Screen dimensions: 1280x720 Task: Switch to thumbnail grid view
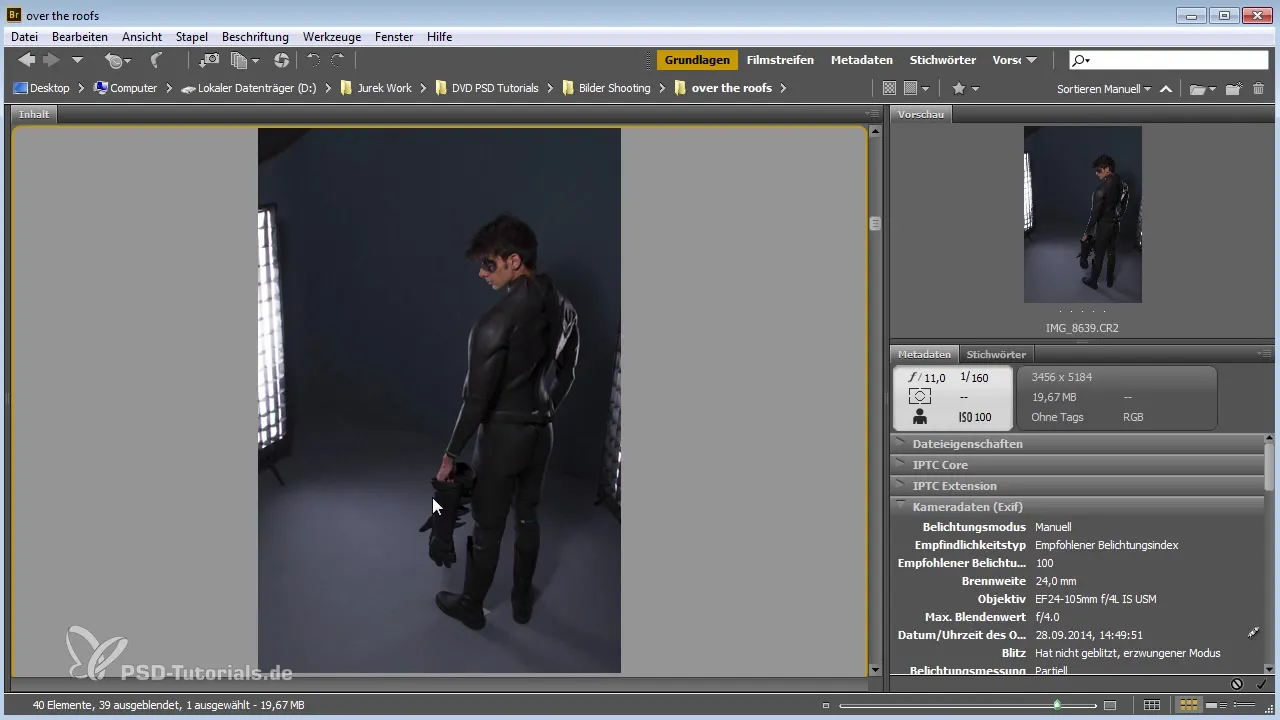(1189, 706)
